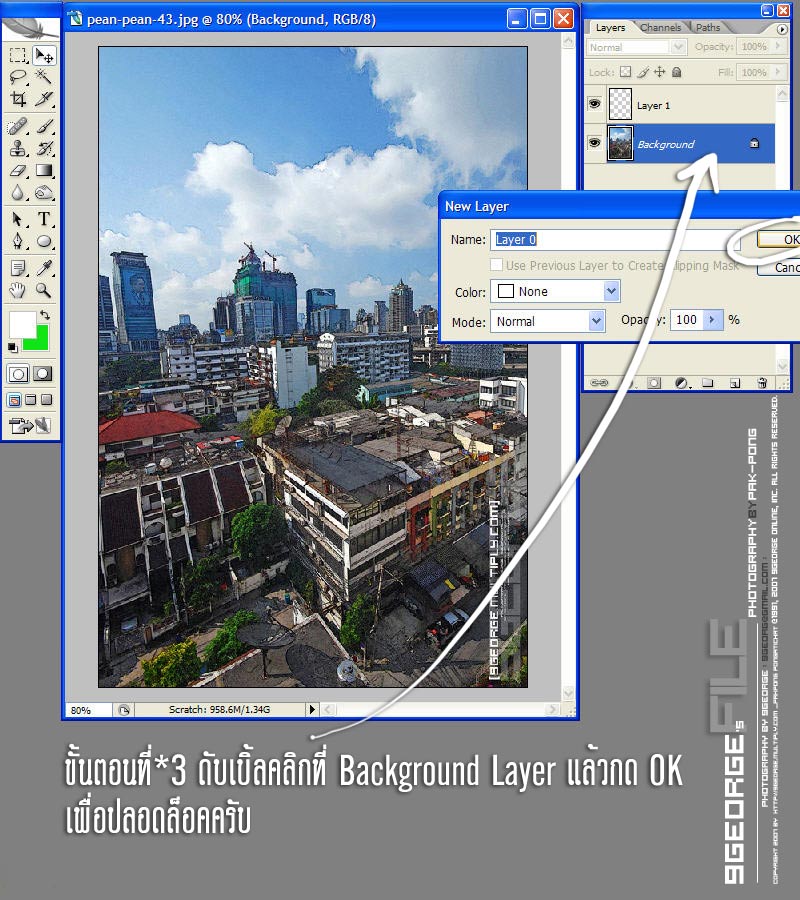Select the Eyedropper tool
The image size is (800, 900).
point(44,268)
